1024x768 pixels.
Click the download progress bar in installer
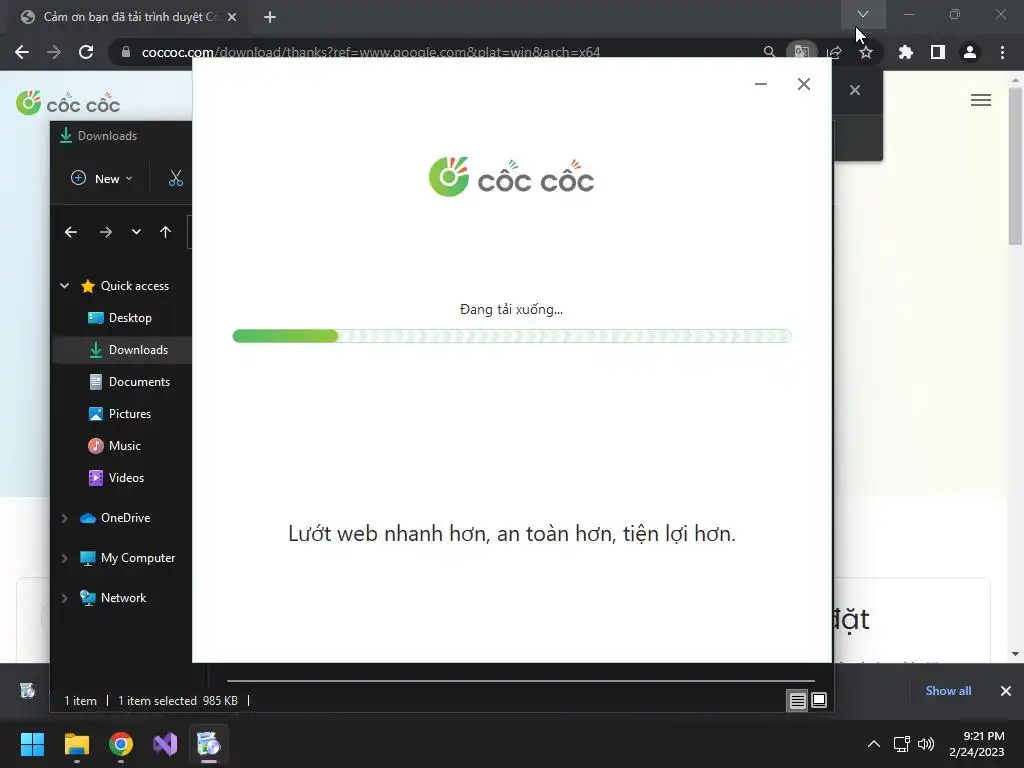point(512,336)
